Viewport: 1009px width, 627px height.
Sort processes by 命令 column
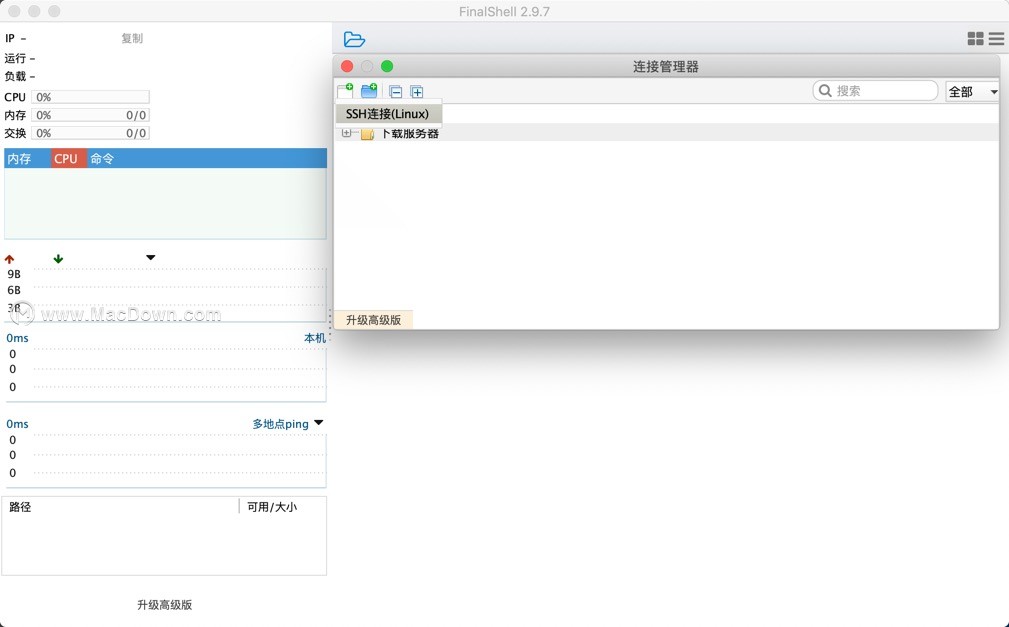click(x=207, y=158)
